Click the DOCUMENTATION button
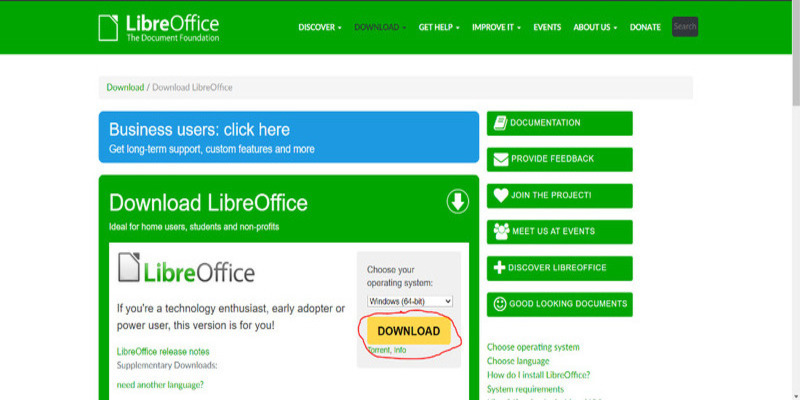This screenshot has height=400, width=800. pos(560,123)
